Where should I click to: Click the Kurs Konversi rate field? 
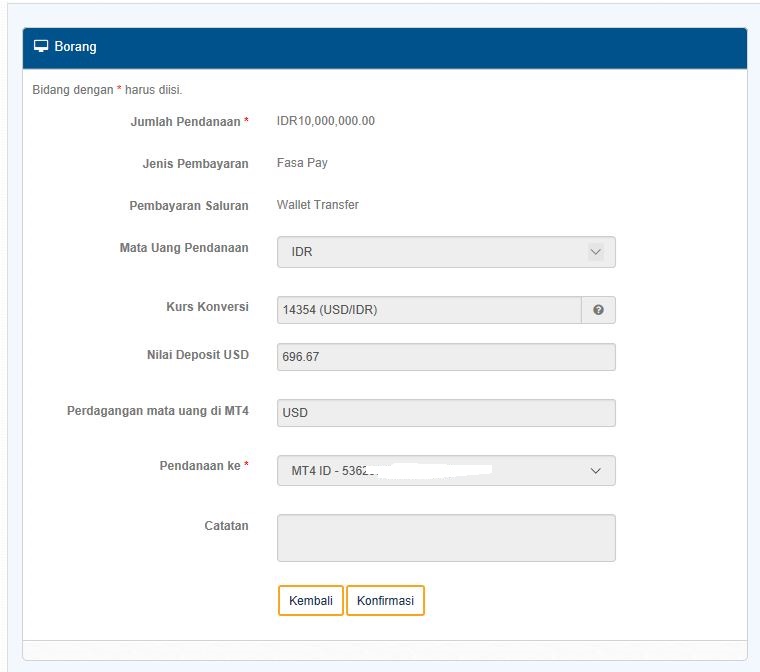pos(428,310)
